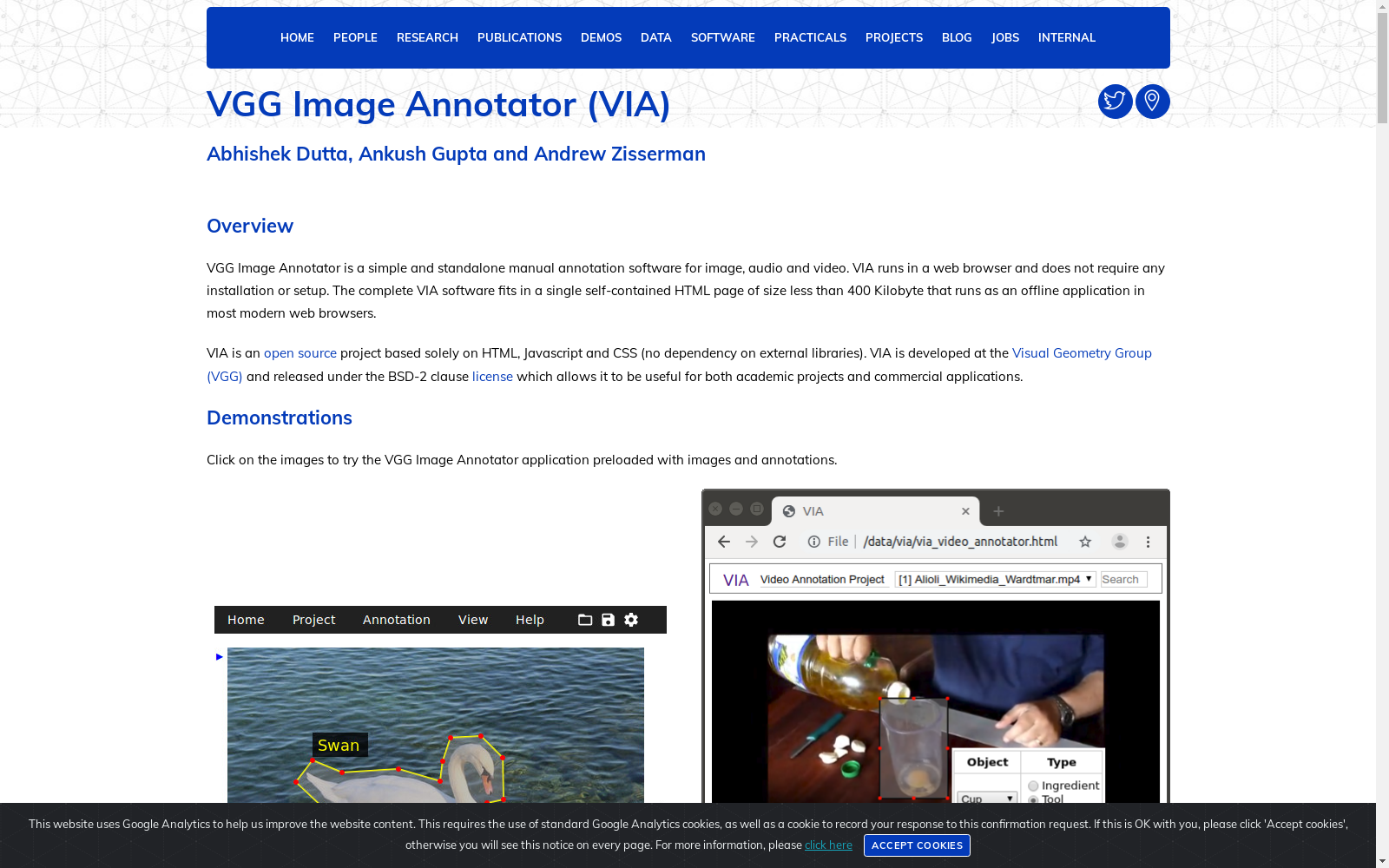Open the Alioli_Wikimedia_Wardtmar.mp4 video dropdown
Image resolution: width=1389 pixels, height=868 pixels.
pyautogui.click(x=994, y=579)
